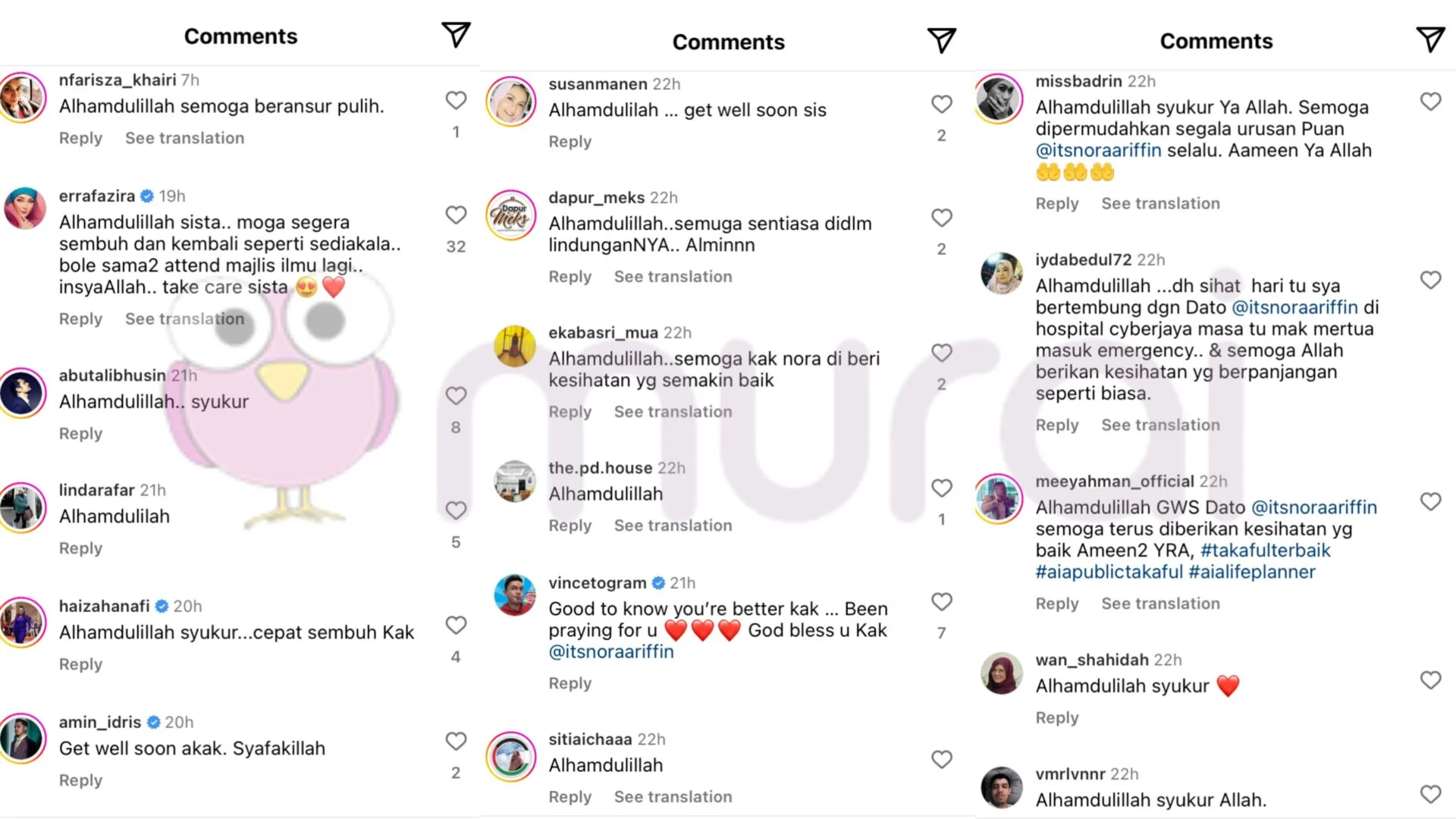Heart the comment by meeyahman_official
Screen dimensions: 1456x819
[x=1430, y=502]
